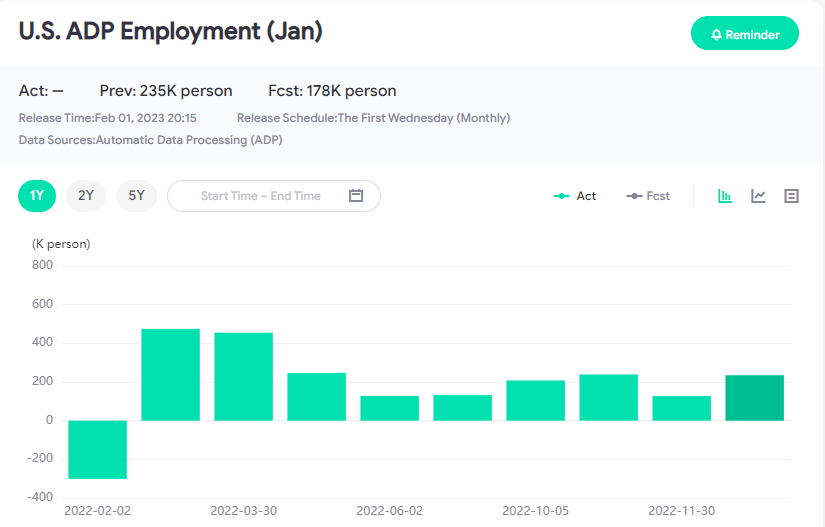
Task: Click the bar above the 2022-03-30 label
Action: [243, 377]
